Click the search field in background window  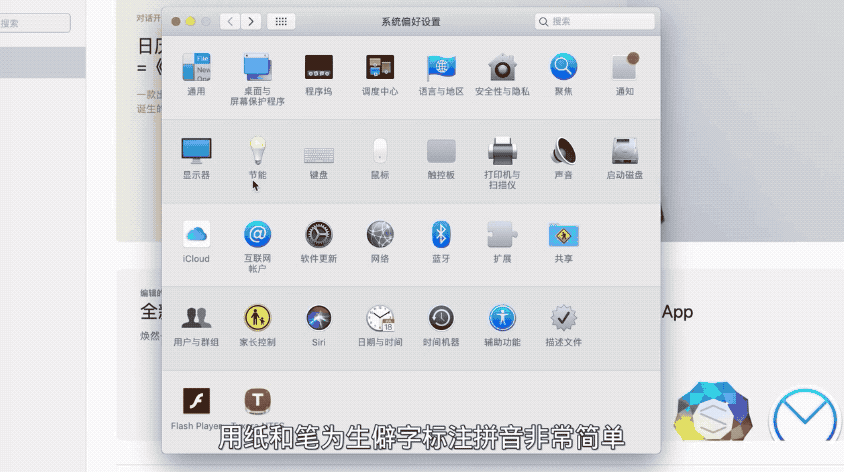(34, 23)
